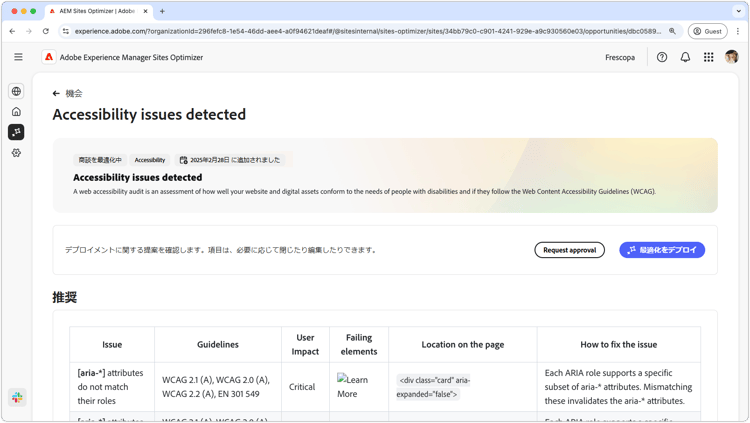Click the div class card code snippet

pos(433,387)
